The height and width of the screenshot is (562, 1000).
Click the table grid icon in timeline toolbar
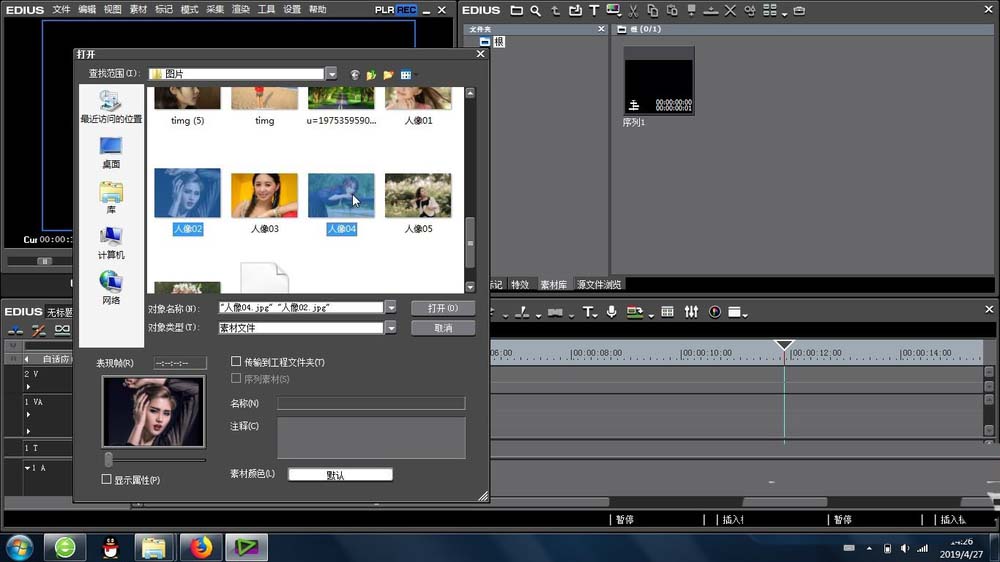click(x=667, y=312)
